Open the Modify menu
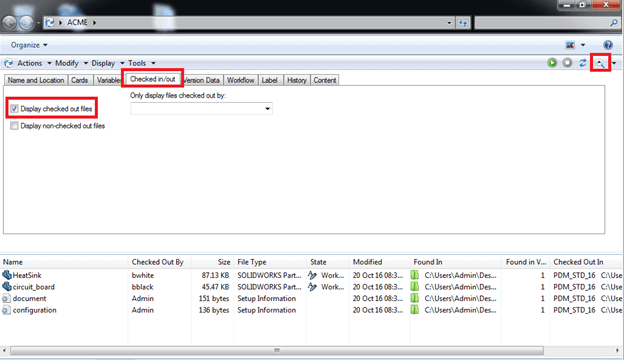The height and width of the screenshot is (360, 624). tap(72, 63)
